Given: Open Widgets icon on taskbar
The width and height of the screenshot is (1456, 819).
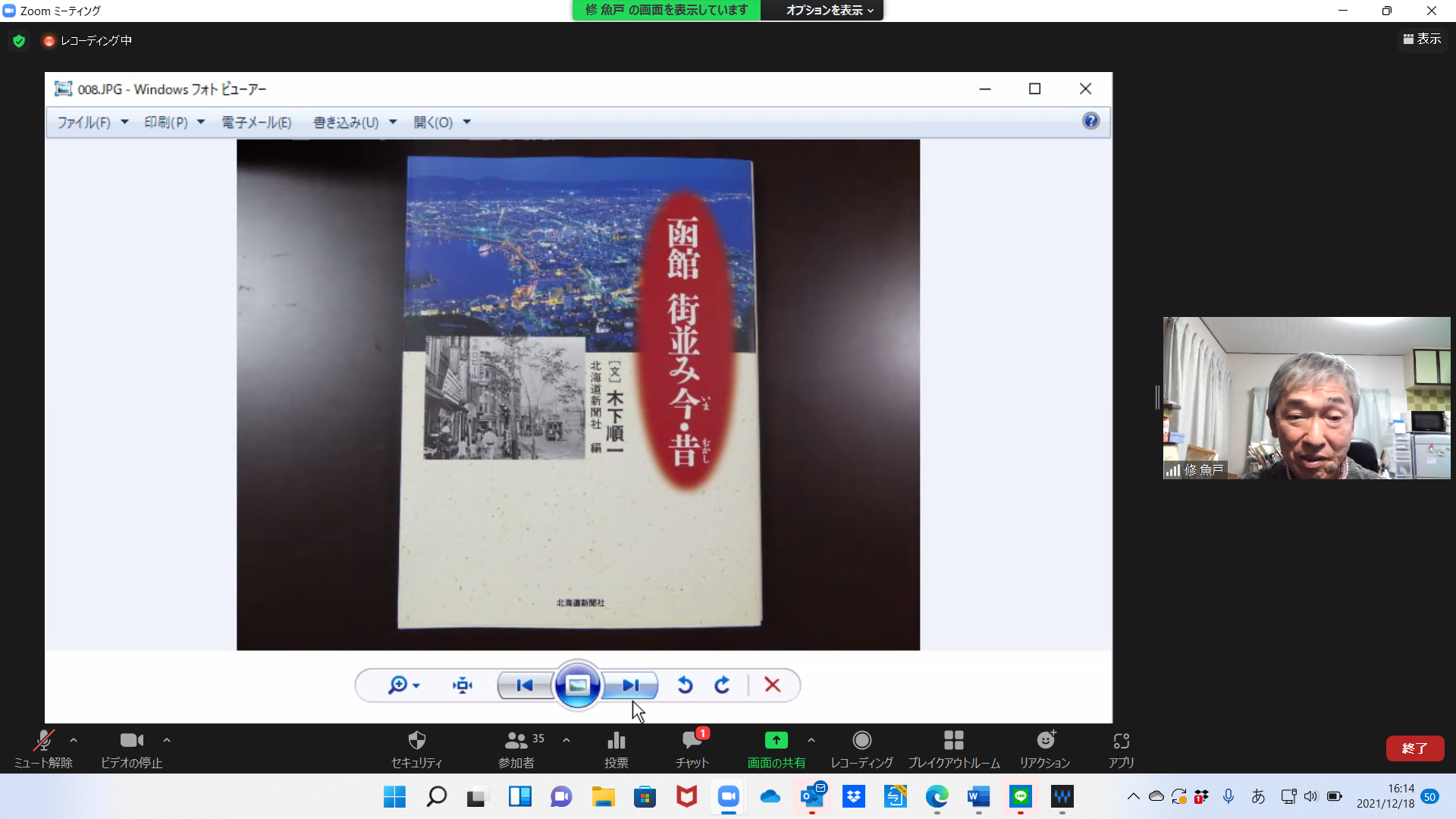Looking at the screenshot, I should click(519, 797).
